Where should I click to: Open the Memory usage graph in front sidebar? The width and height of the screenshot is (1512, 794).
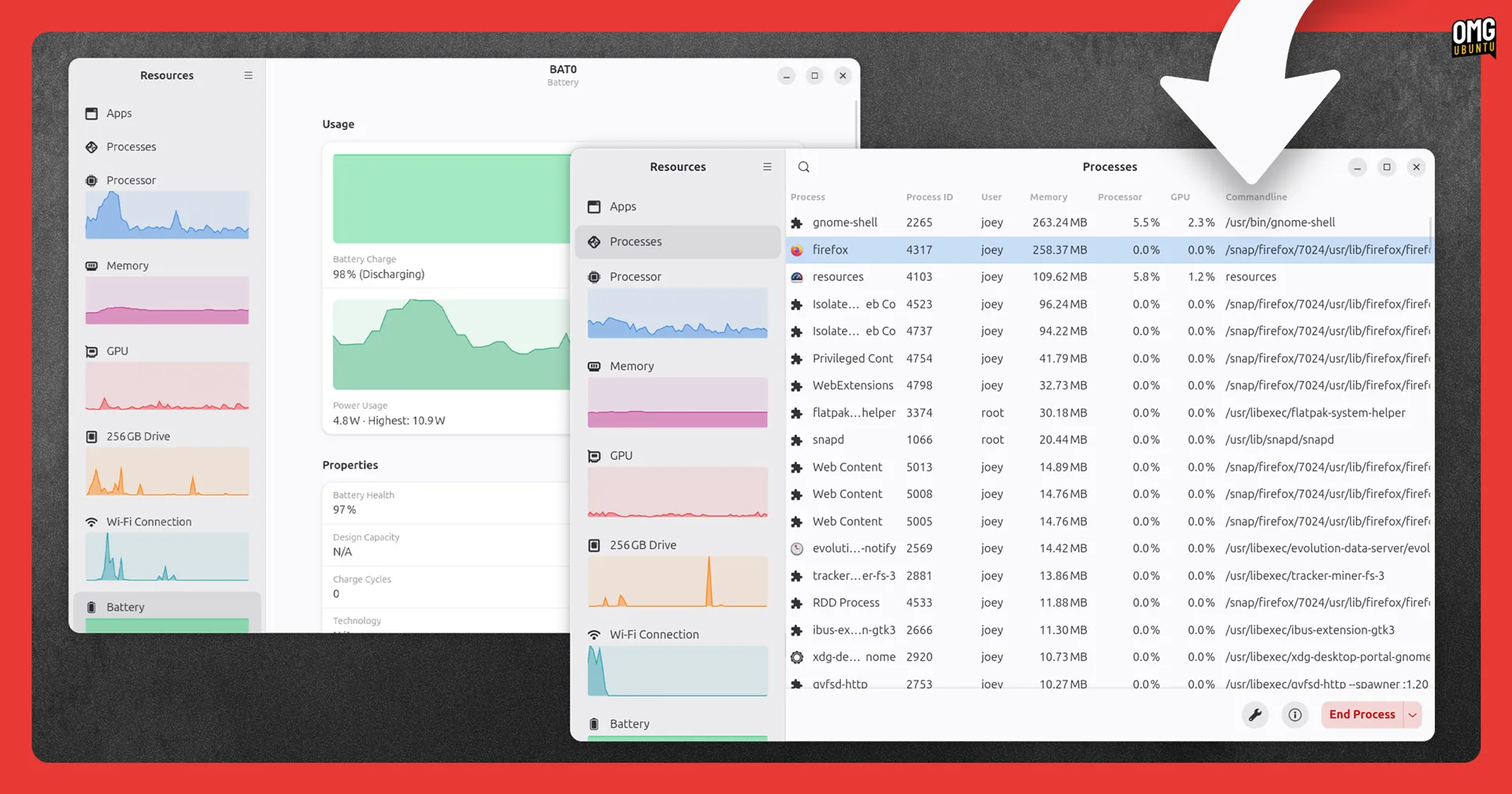(677, 402)
